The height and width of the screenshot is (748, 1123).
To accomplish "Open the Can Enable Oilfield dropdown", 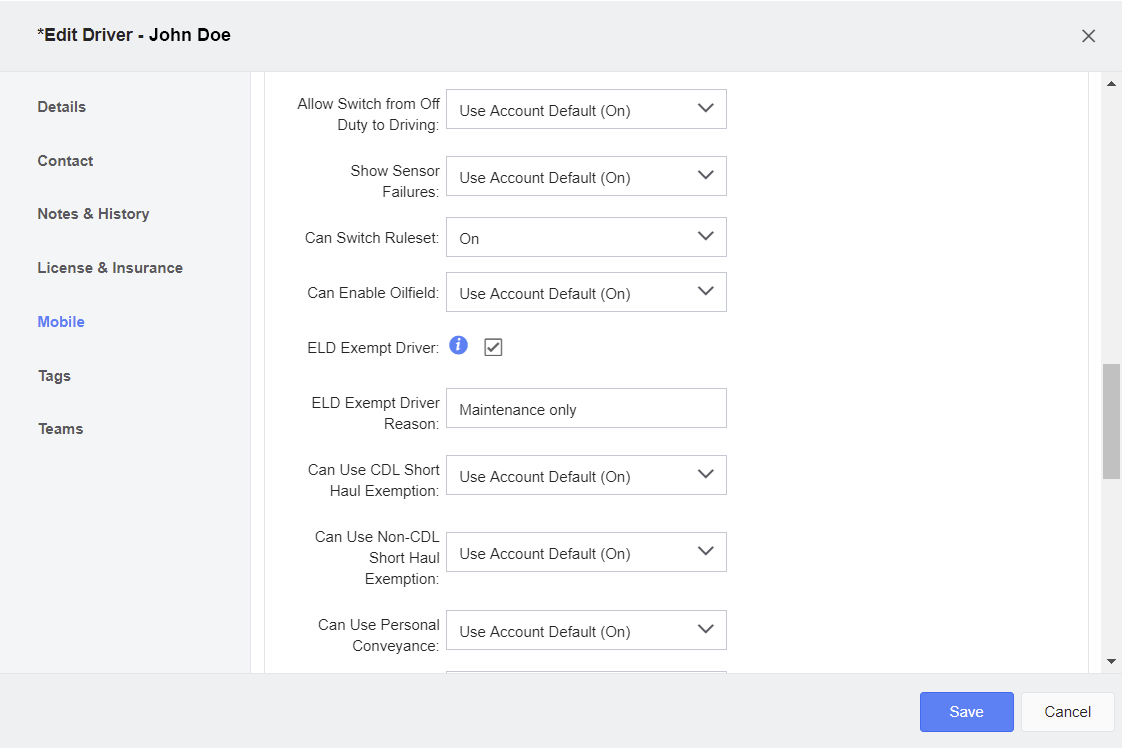I will pos(586,292).
